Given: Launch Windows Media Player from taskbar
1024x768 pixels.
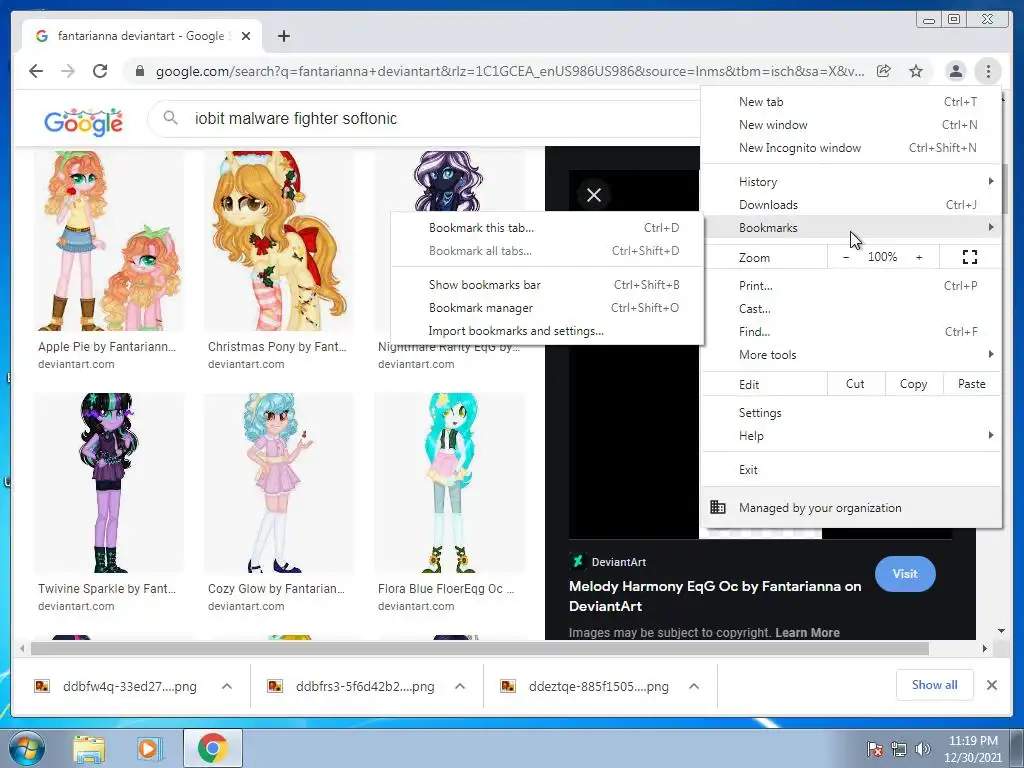Looking at the screenshot, I should tap(148, 749).
